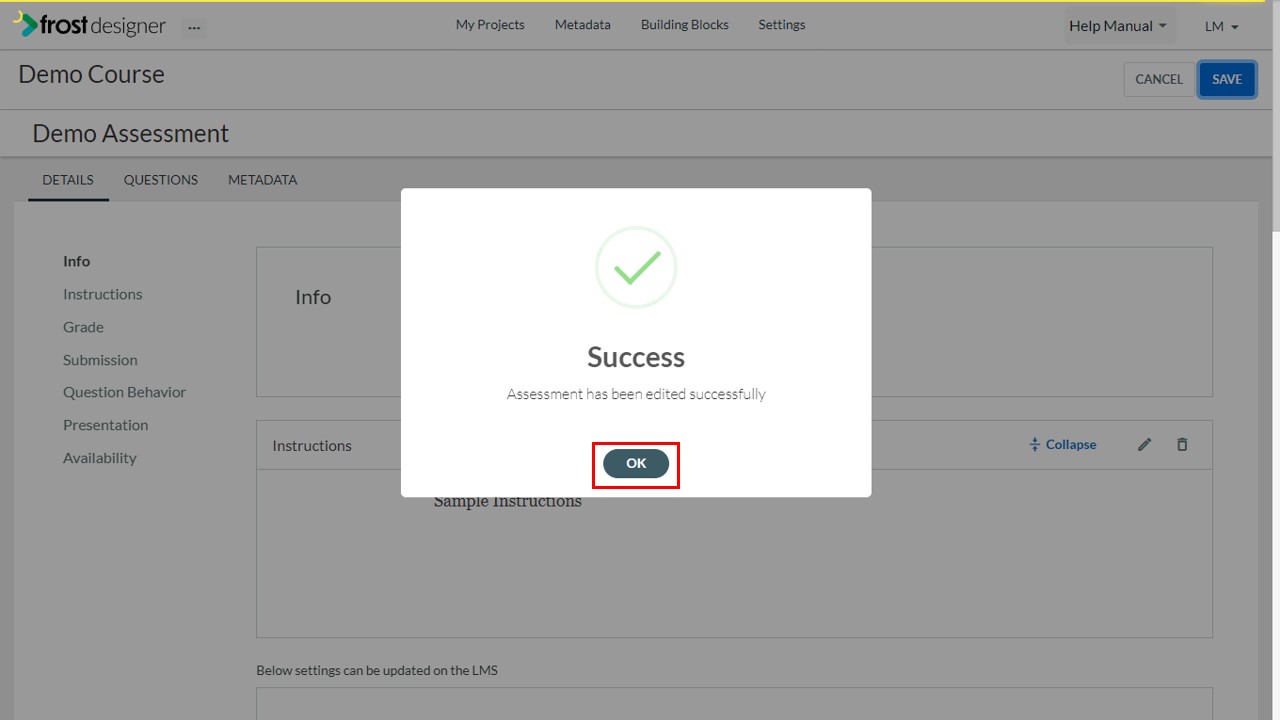Jump to Instructions section in sidebar
Image resolution: width=1280 pixels, height=720 pixels.
tap(103, 294)
